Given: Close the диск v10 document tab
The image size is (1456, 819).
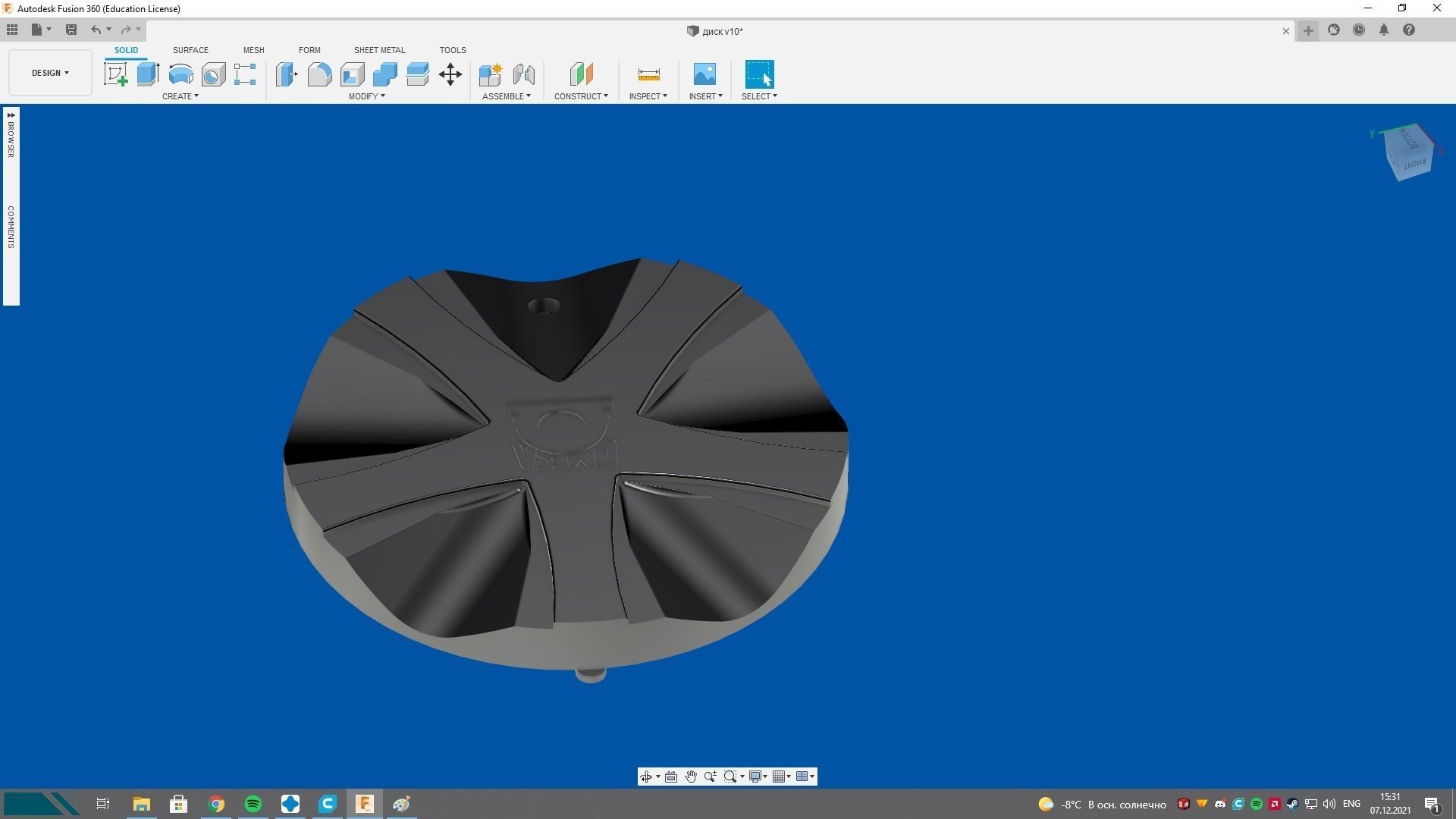Looking at the screenshot, I should pos(1286,31).
